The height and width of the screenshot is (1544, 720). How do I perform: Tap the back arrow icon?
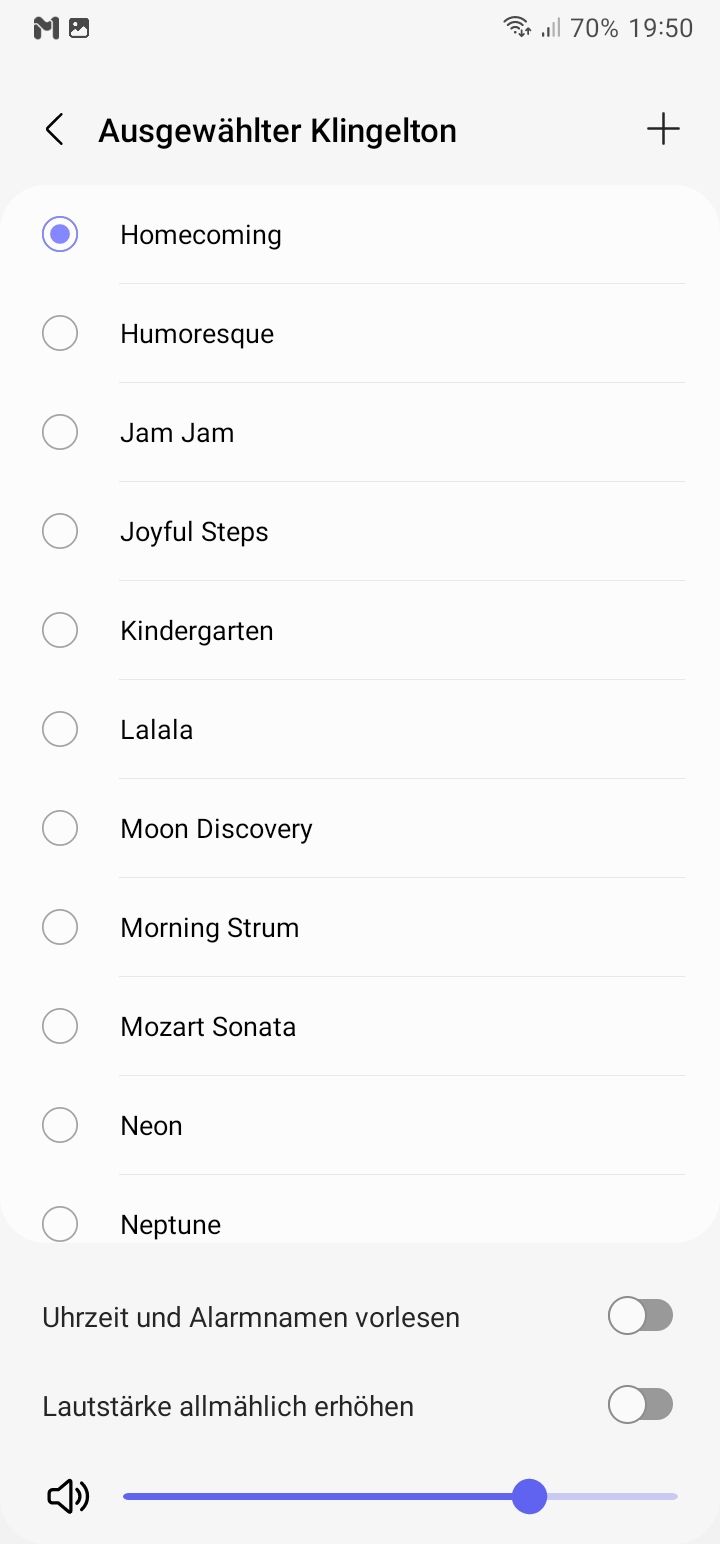pyautogui.click(x=55, y=130)
